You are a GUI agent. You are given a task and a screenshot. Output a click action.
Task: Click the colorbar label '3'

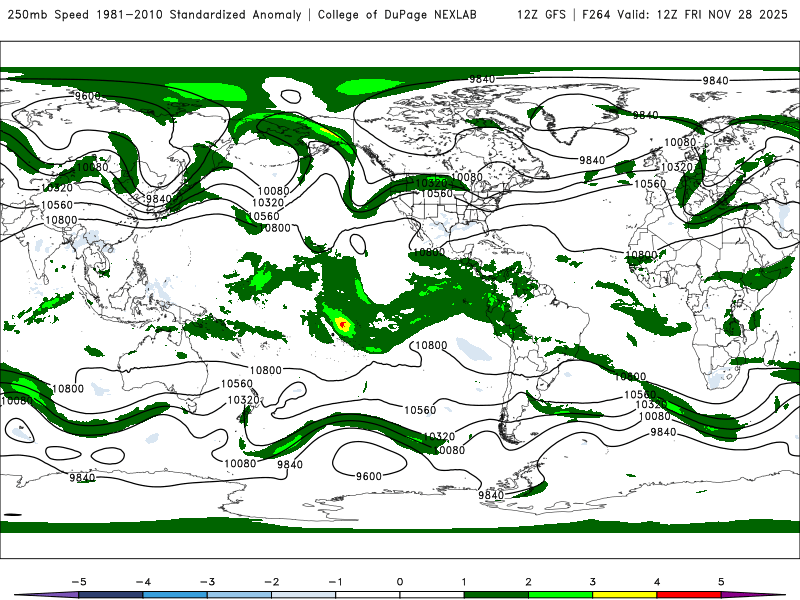click(x=592, y=582)
